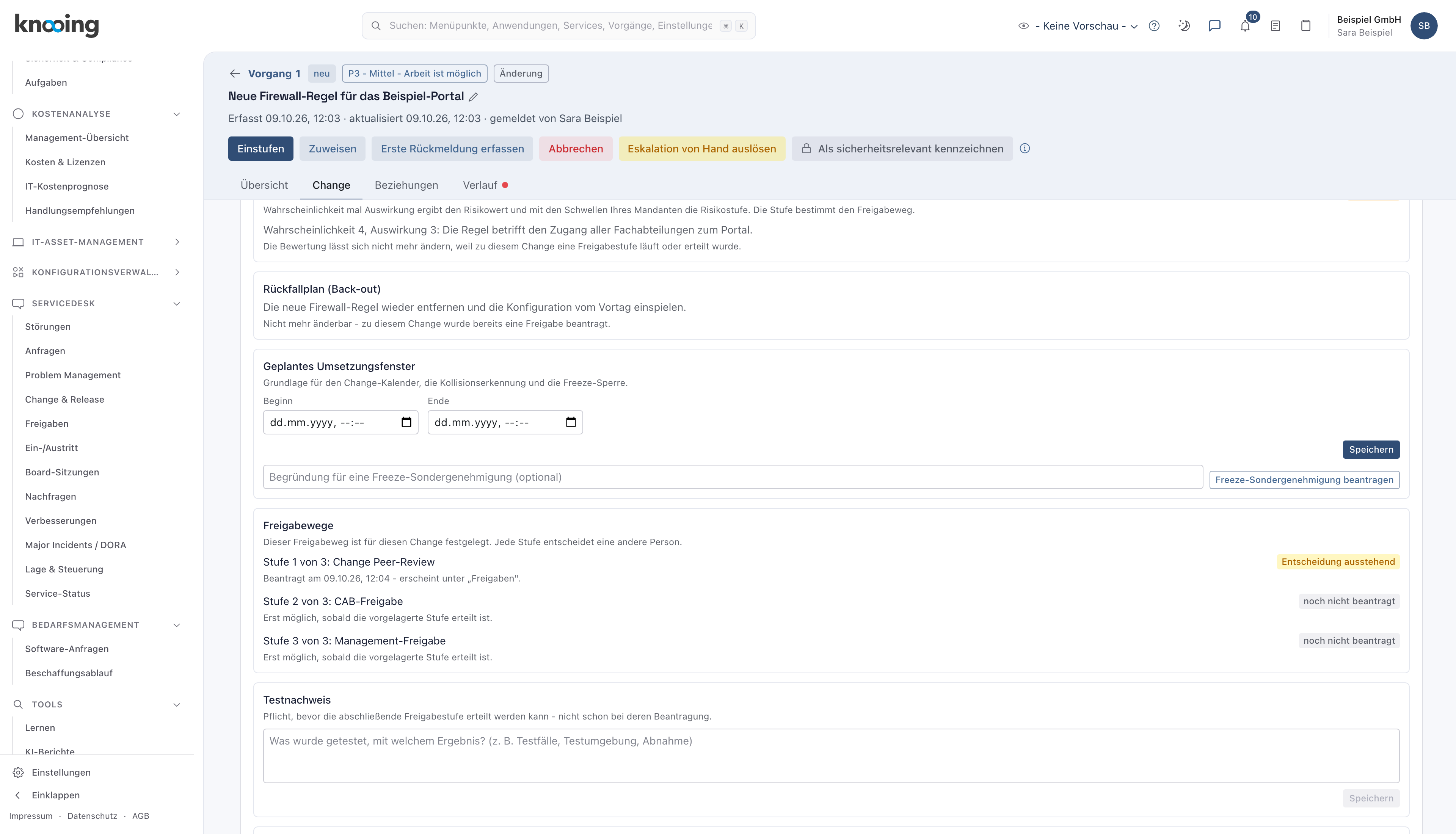1456x834 pixels.
Task: Focus the global search field
Action: pyautogui.click(x=559, y=26)
